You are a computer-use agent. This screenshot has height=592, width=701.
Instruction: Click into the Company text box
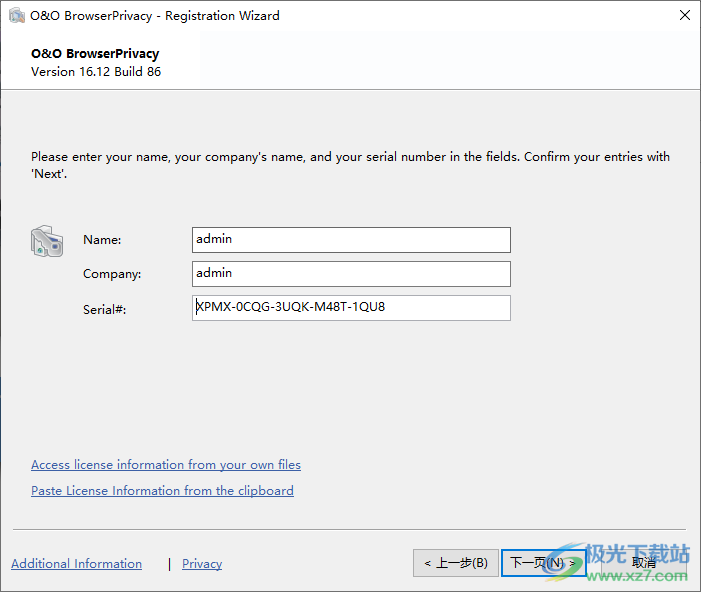pos(351,274)
